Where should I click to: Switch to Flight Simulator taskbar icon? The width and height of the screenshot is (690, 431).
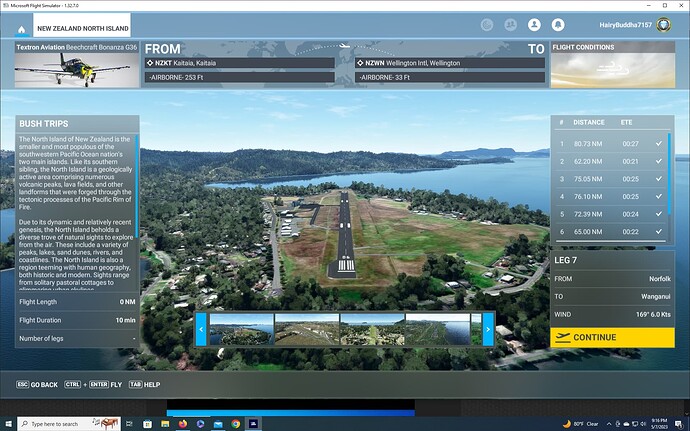click(x=253, y=424)
